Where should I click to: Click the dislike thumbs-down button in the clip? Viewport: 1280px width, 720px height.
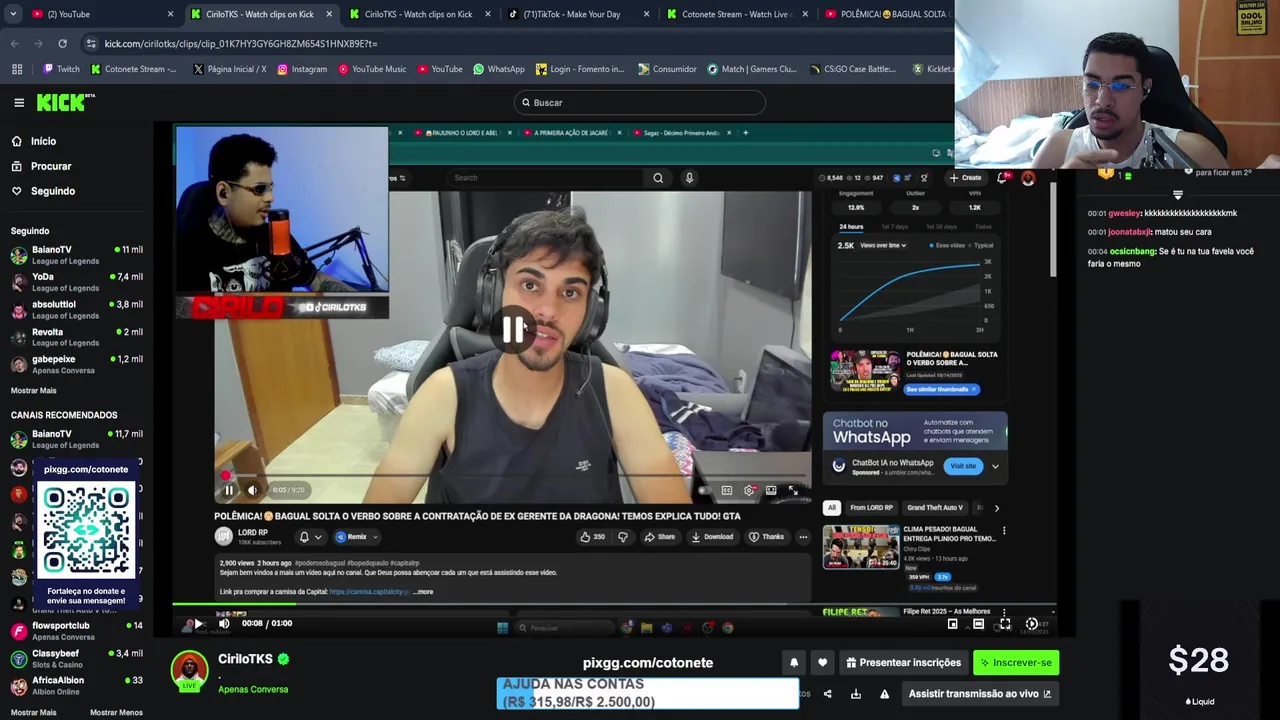pos(622,537)
